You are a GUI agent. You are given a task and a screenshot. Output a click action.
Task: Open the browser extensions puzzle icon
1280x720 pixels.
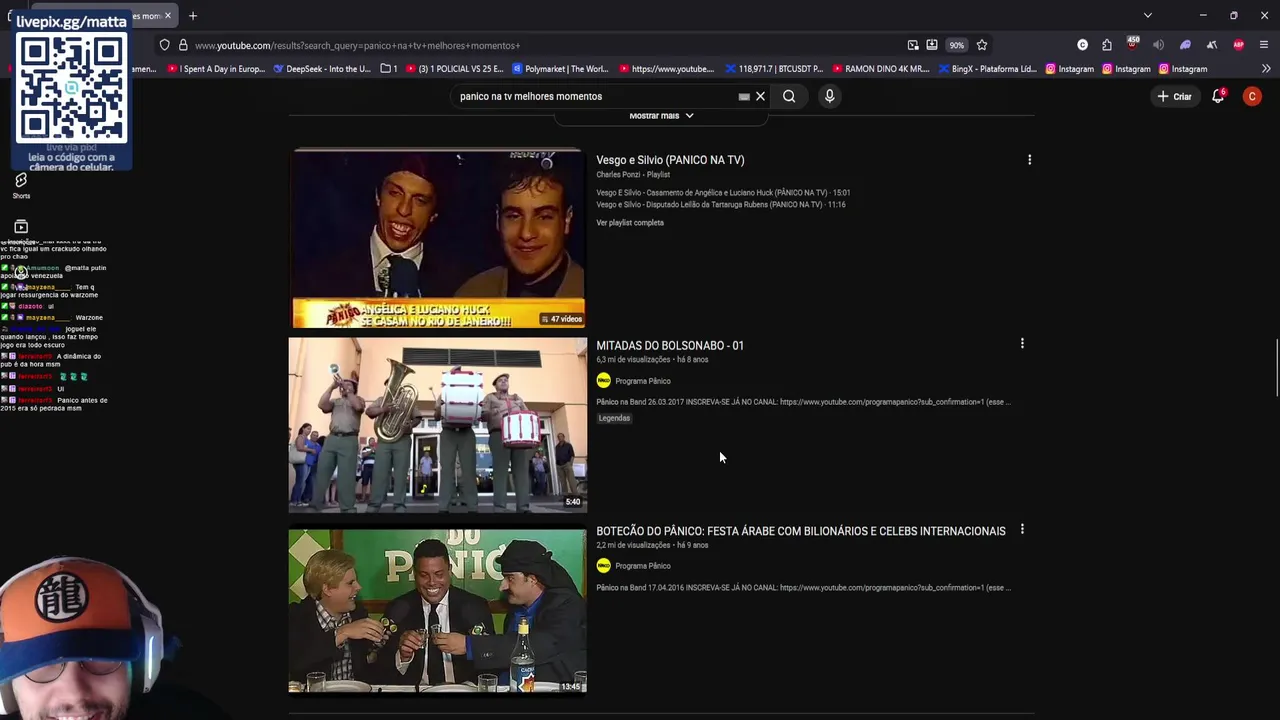coord(1107,45)
